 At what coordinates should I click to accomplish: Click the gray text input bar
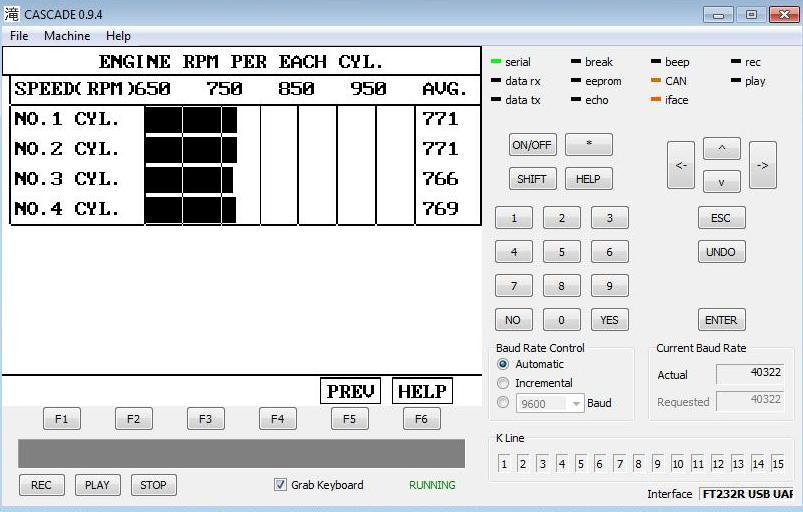(x=241, y=453)
